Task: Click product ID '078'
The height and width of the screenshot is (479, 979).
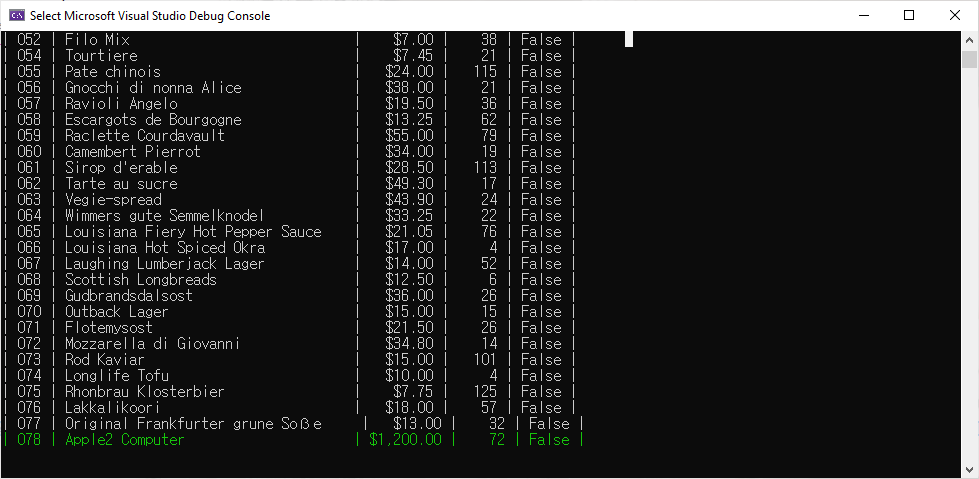Action: point(29,440)
